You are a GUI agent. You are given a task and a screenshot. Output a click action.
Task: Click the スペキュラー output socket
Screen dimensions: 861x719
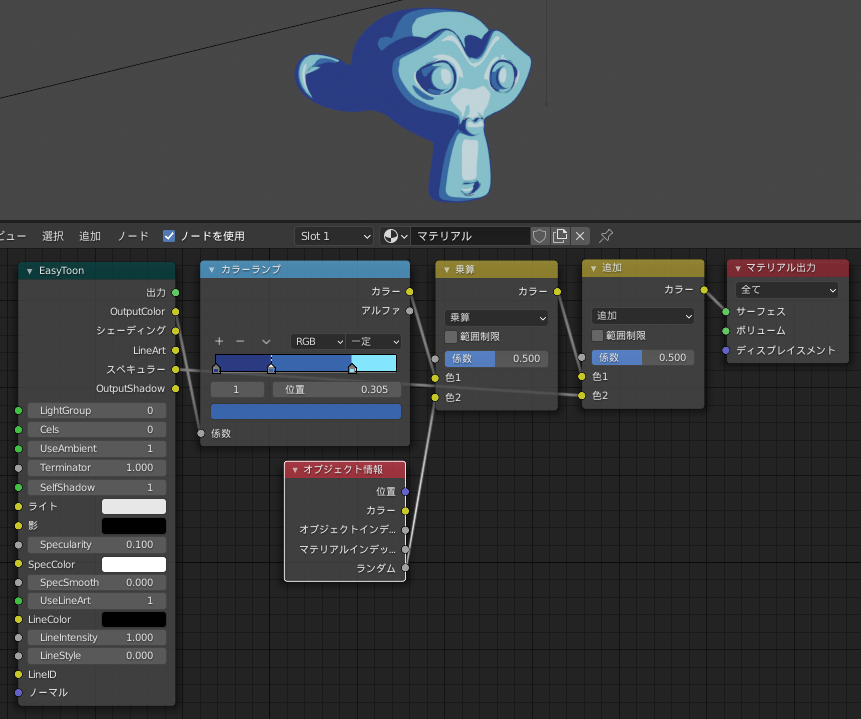tap(176, 369)
